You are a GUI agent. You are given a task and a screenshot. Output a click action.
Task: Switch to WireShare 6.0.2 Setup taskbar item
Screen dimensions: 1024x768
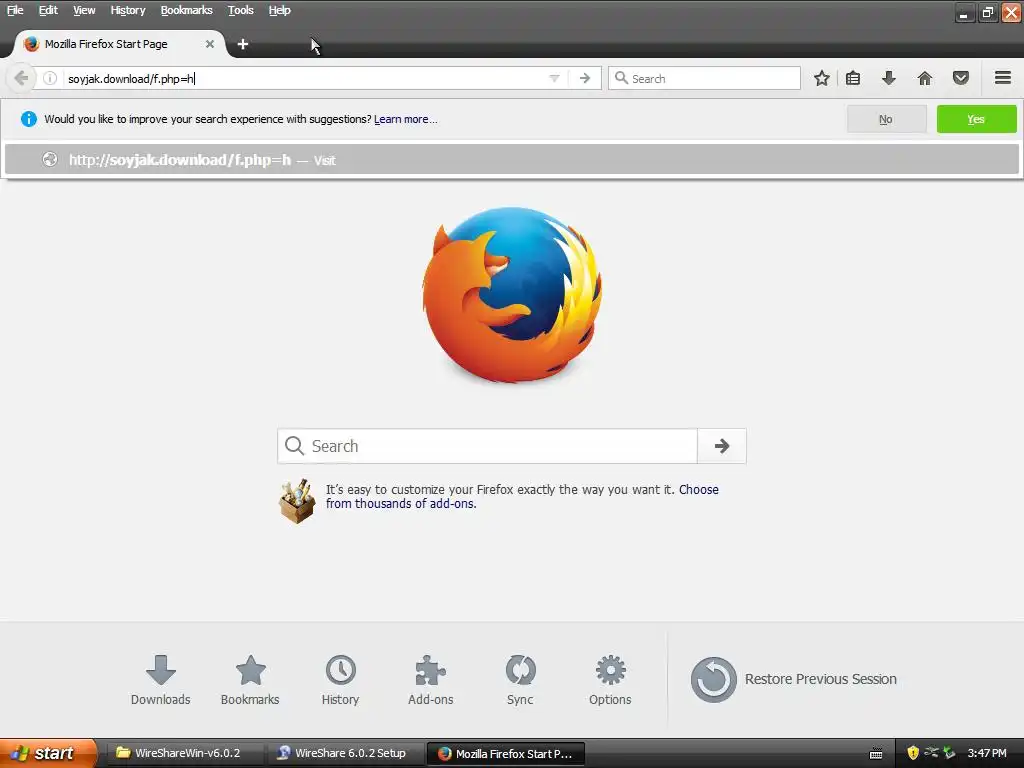[x=345, y=753]
